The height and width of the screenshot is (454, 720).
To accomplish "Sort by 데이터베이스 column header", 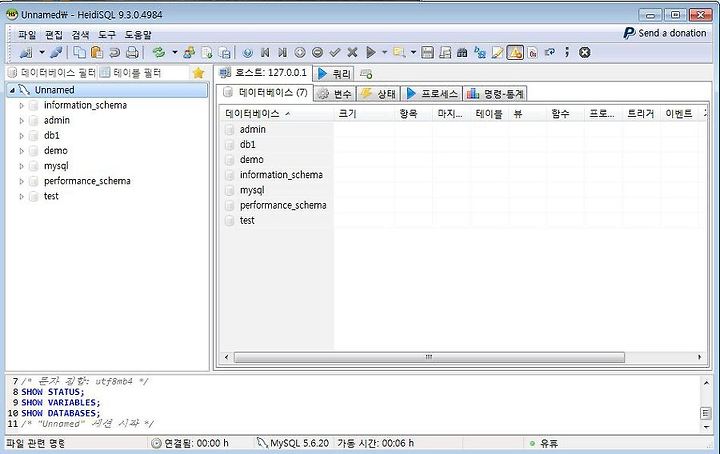I will tap(277, 113).
